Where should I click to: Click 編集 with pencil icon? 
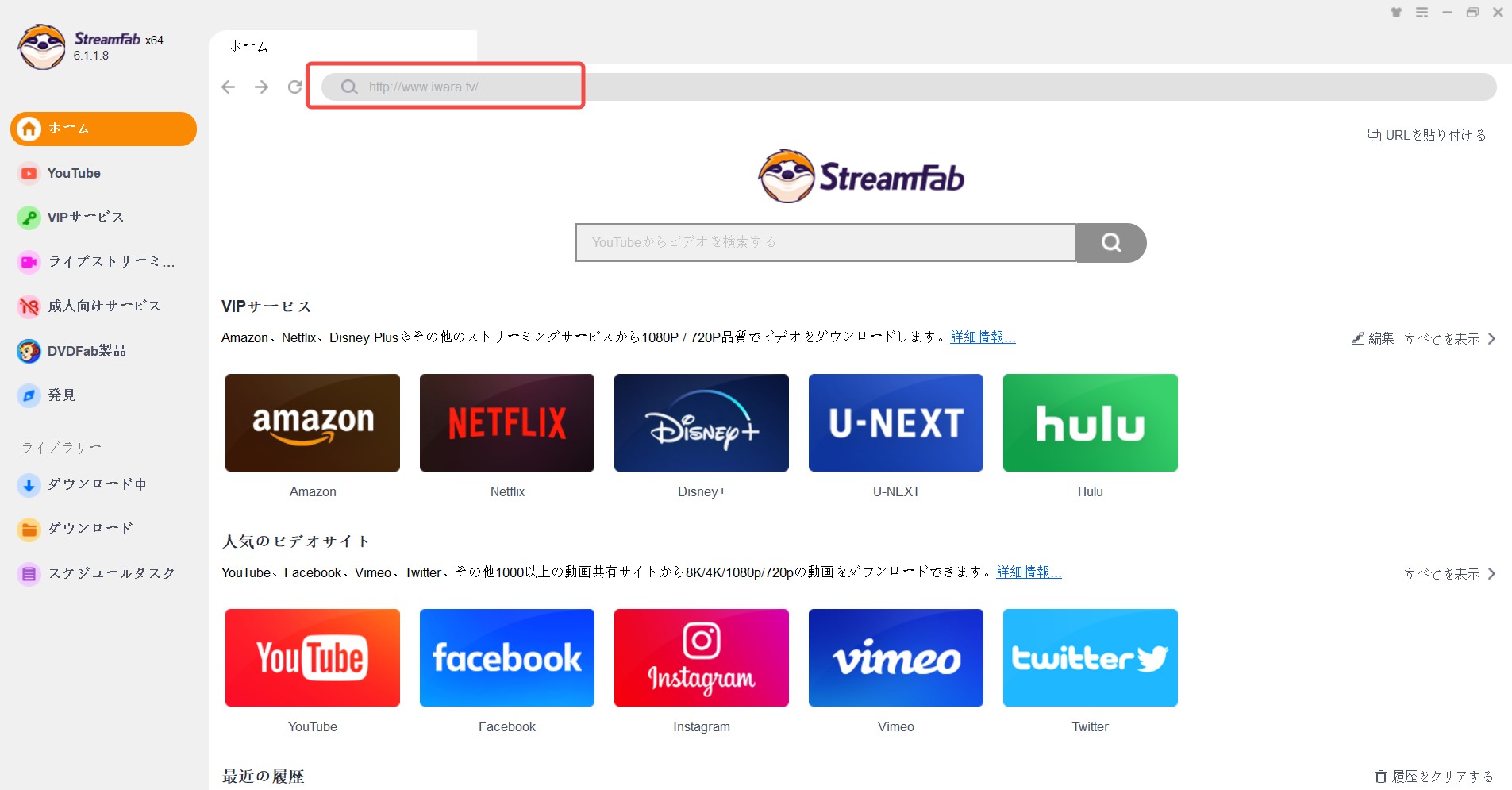click(x=1372, y=339)
